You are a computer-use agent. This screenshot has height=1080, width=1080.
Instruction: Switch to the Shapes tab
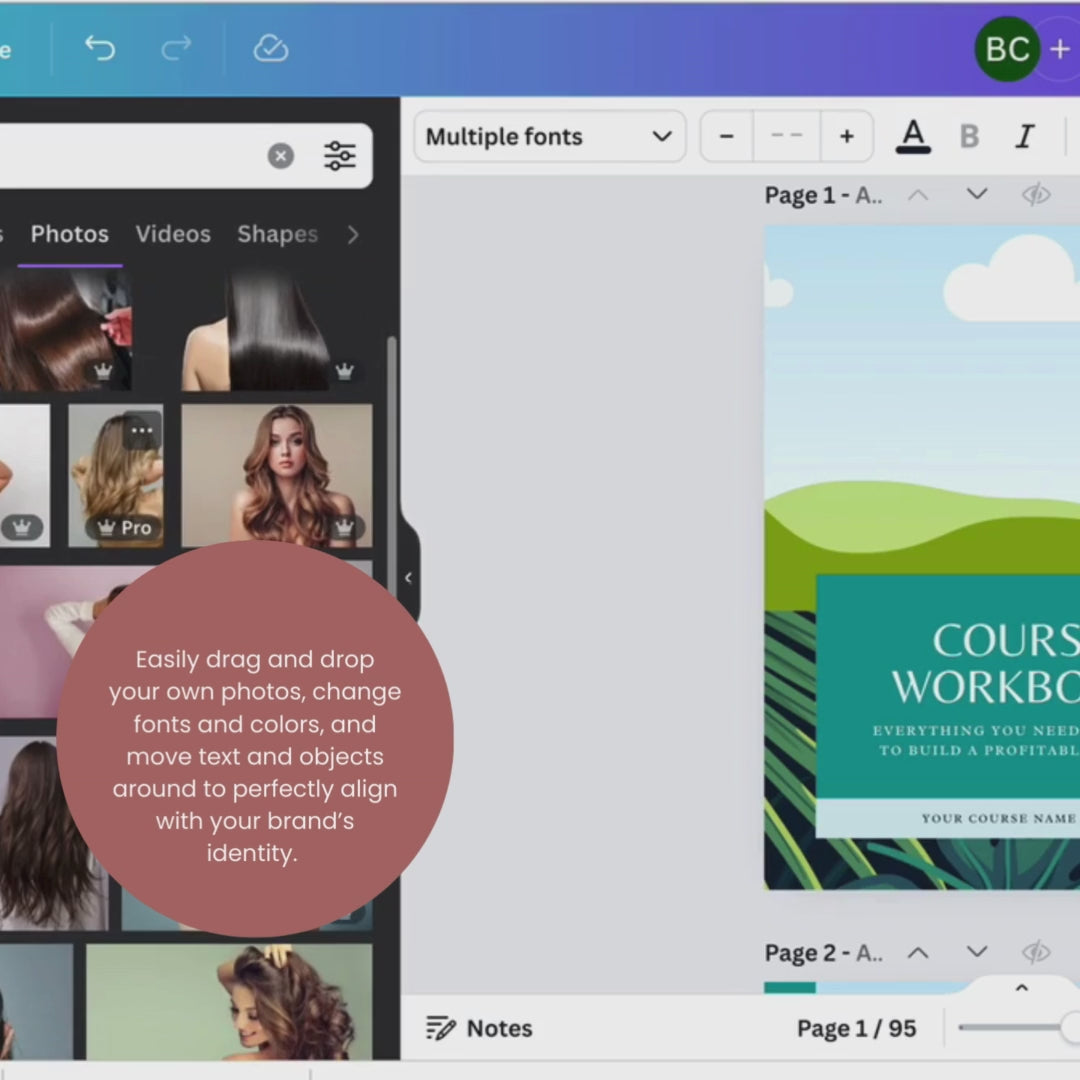click(x=277, y=234)
